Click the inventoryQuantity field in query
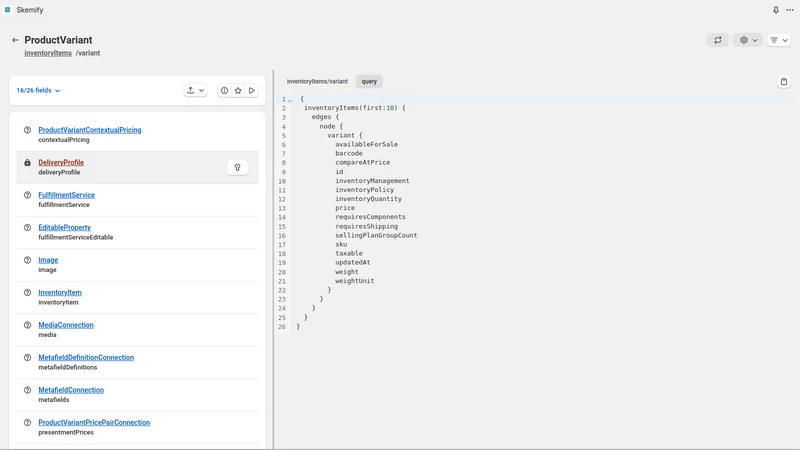The image size is (800, 450). [x=368, y=199]
